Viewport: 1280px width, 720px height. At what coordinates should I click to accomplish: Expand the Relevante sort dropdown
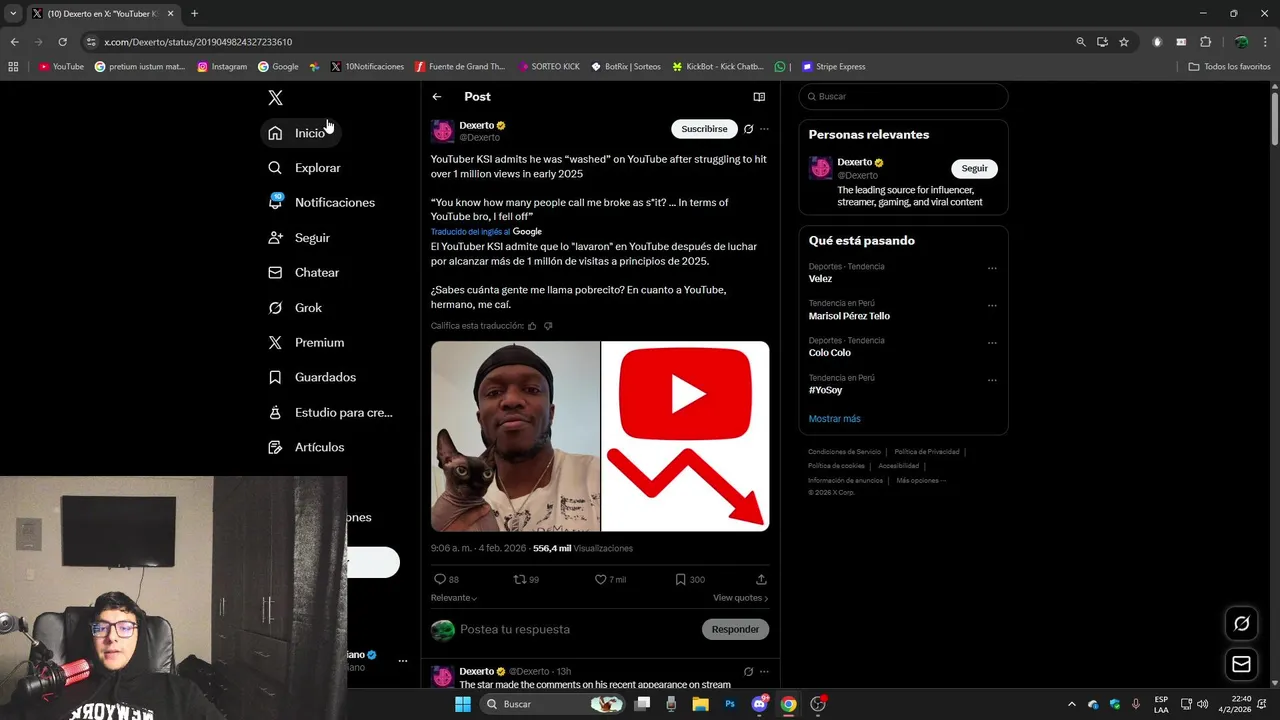point(454,598)
